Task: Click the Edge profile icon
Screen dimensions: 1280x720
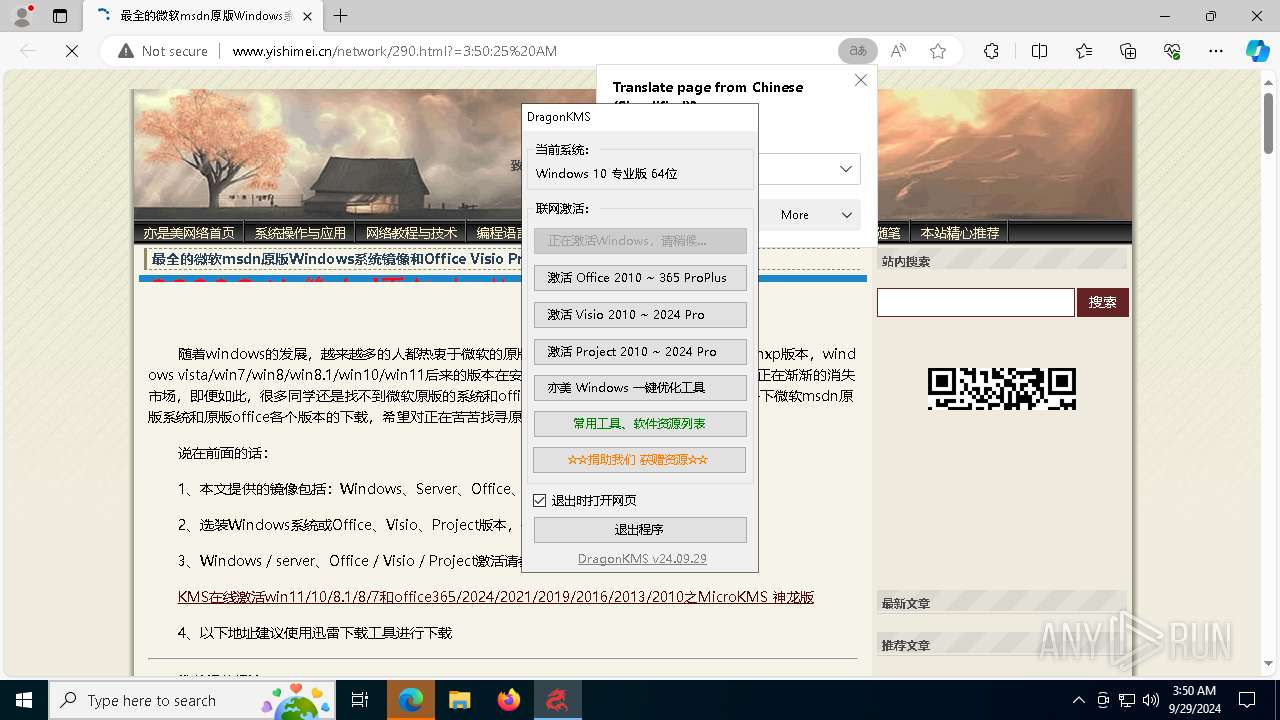Action: click(x=22, y=16)
